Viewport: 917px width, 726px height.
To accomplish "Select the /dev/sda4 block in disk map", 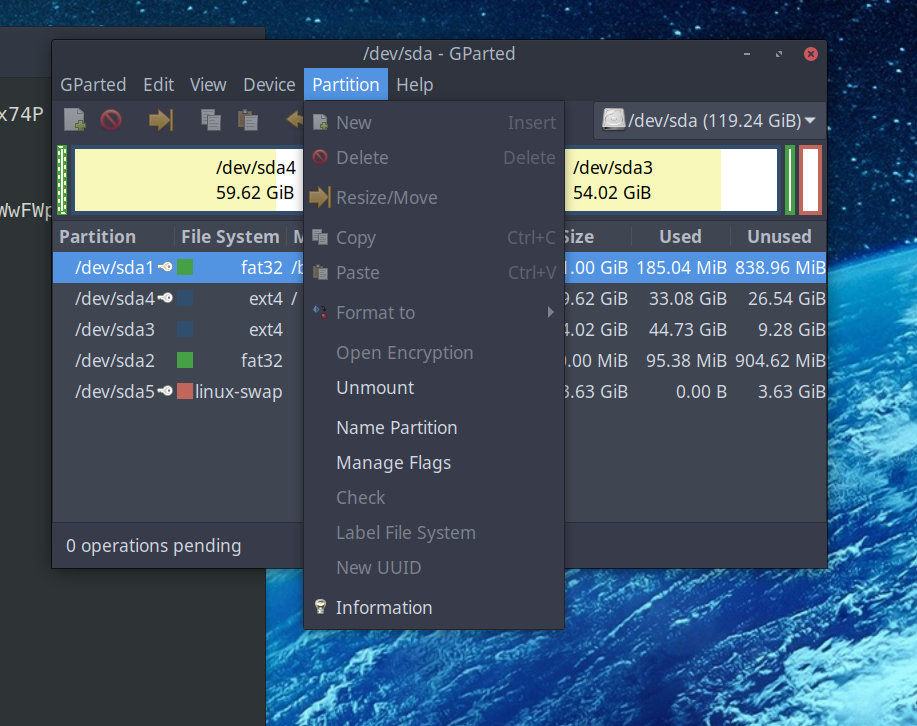I will point(188,180).
